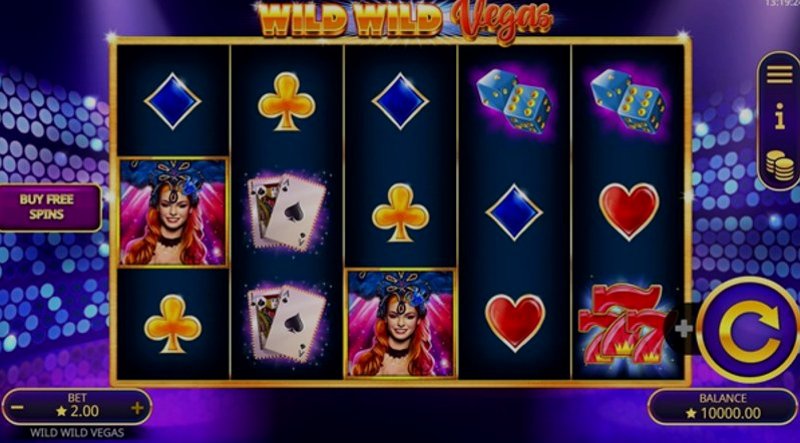Open the info 'i' paytable icon
Image resolution: width=800 pixels, height=443 pixels.
coord(779,116)
